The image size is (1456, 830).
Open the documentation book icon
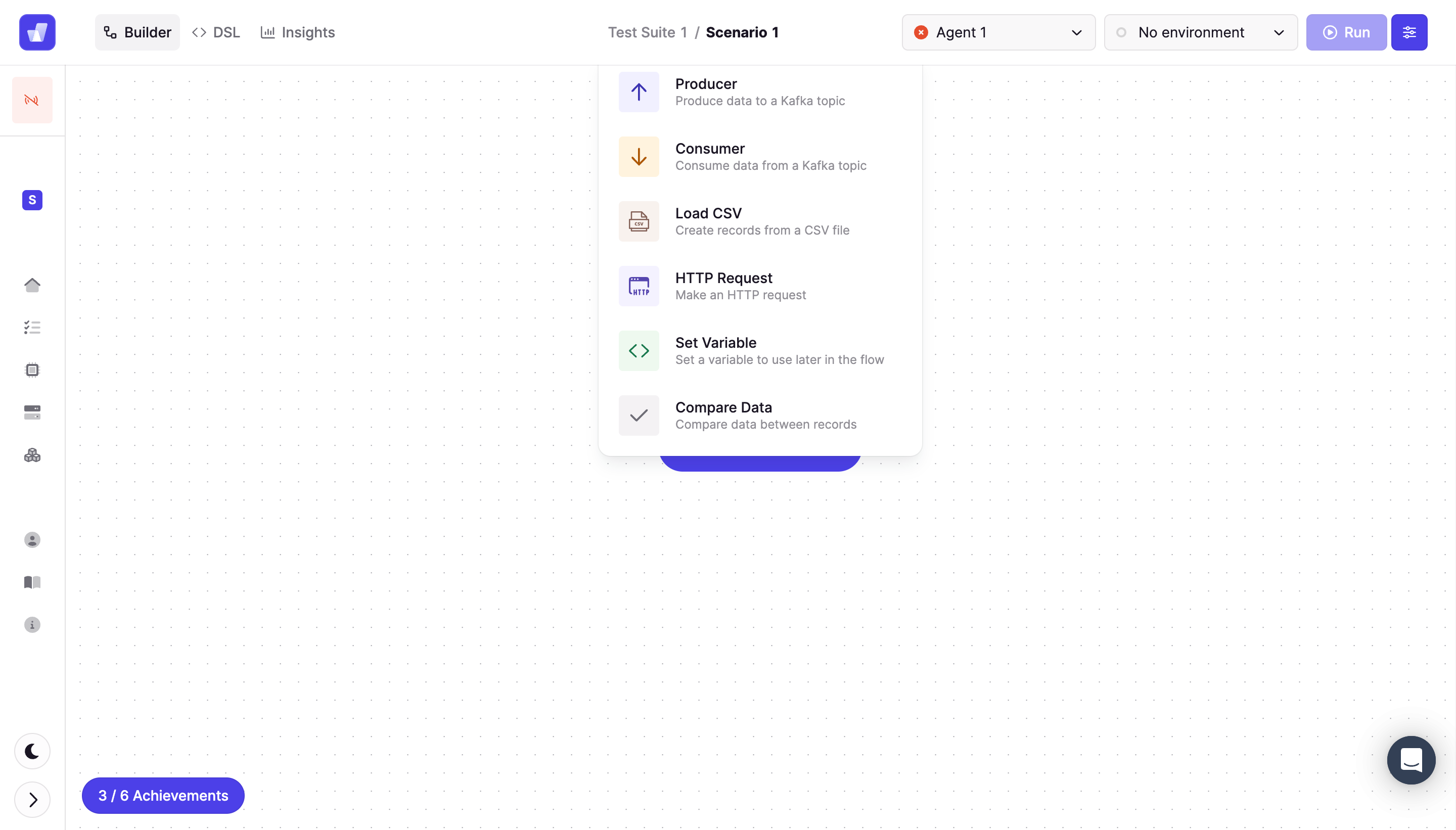[x=32, y=582]
